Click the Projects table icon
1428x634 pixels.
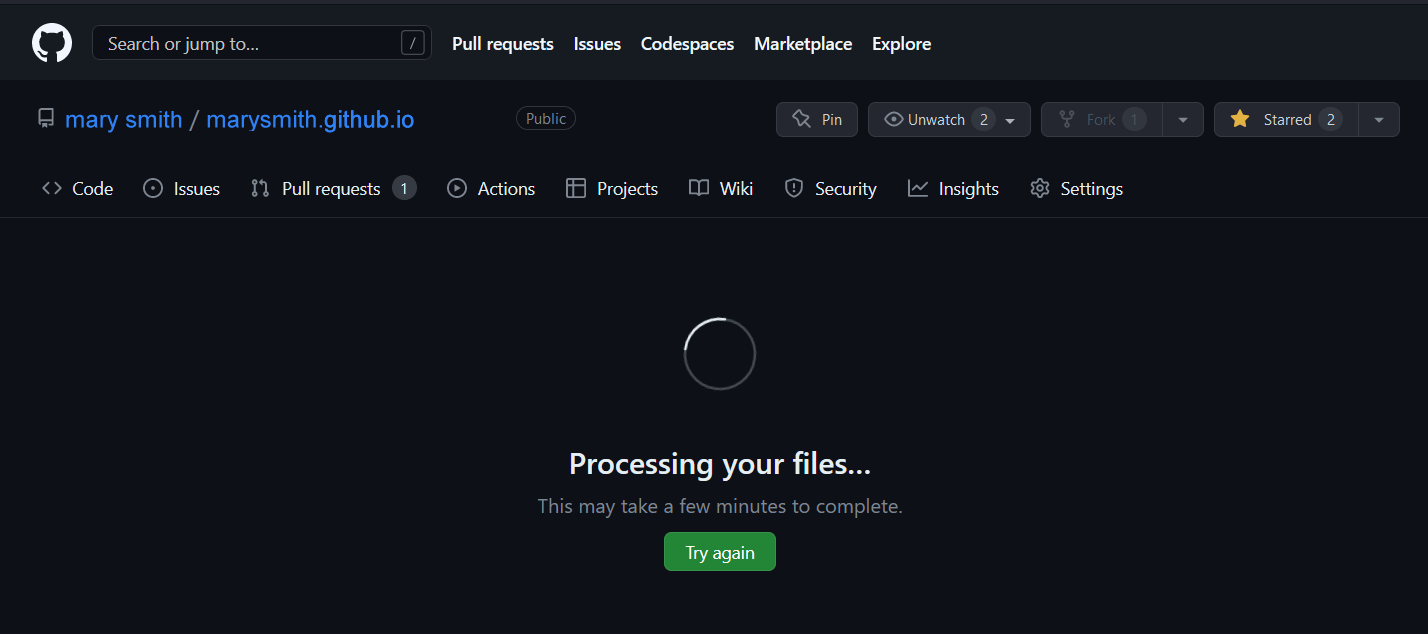point(576,189)
